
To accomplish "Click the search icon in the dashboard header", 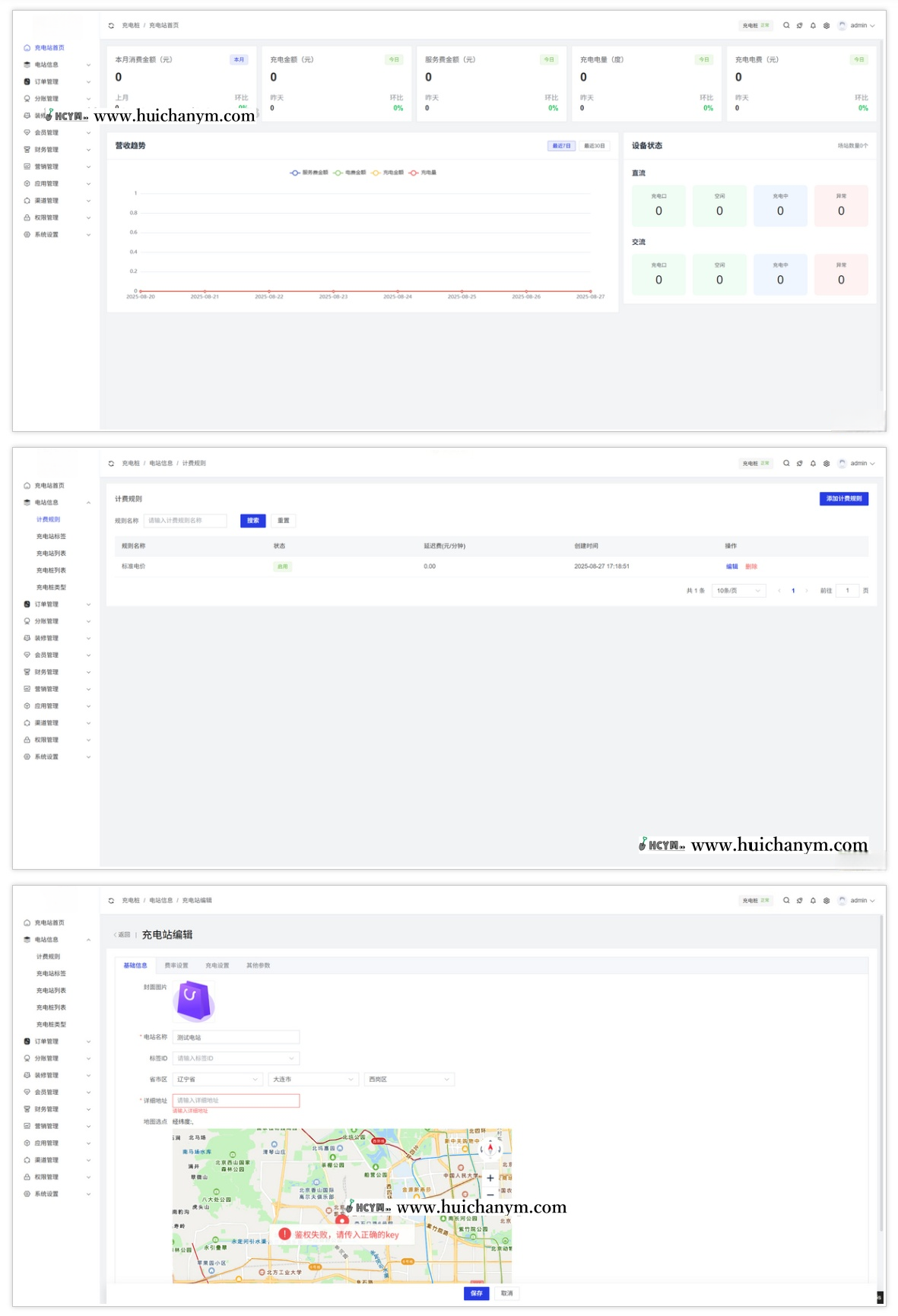I will (786, 25).
